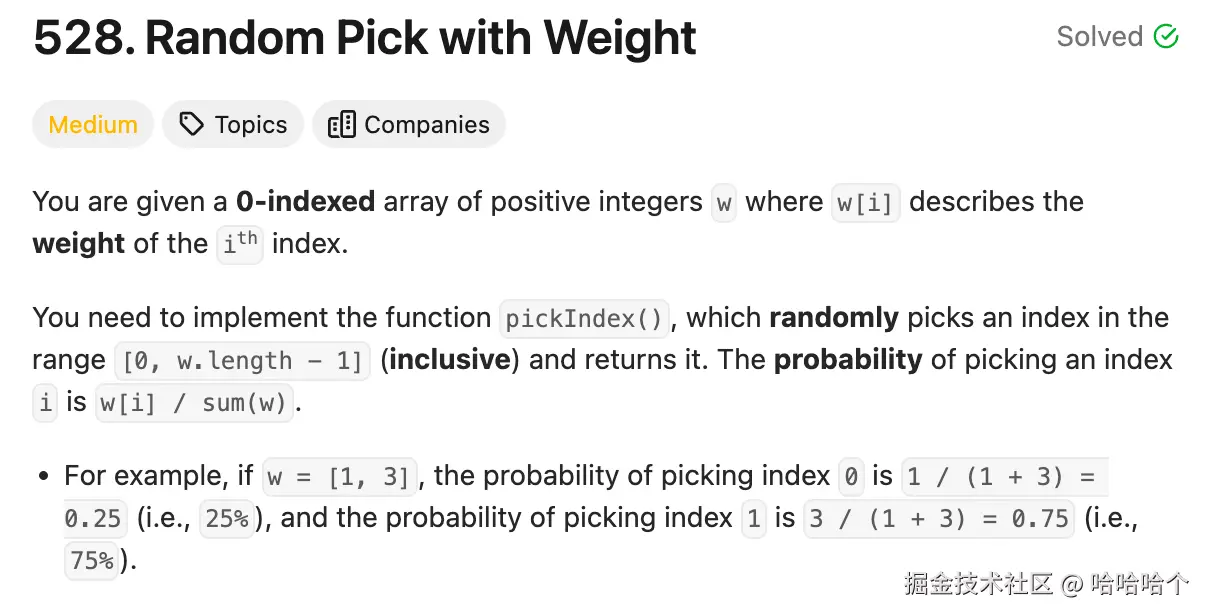Click the "3 / (1 + 3) = 0.75" code

point(938,519)
